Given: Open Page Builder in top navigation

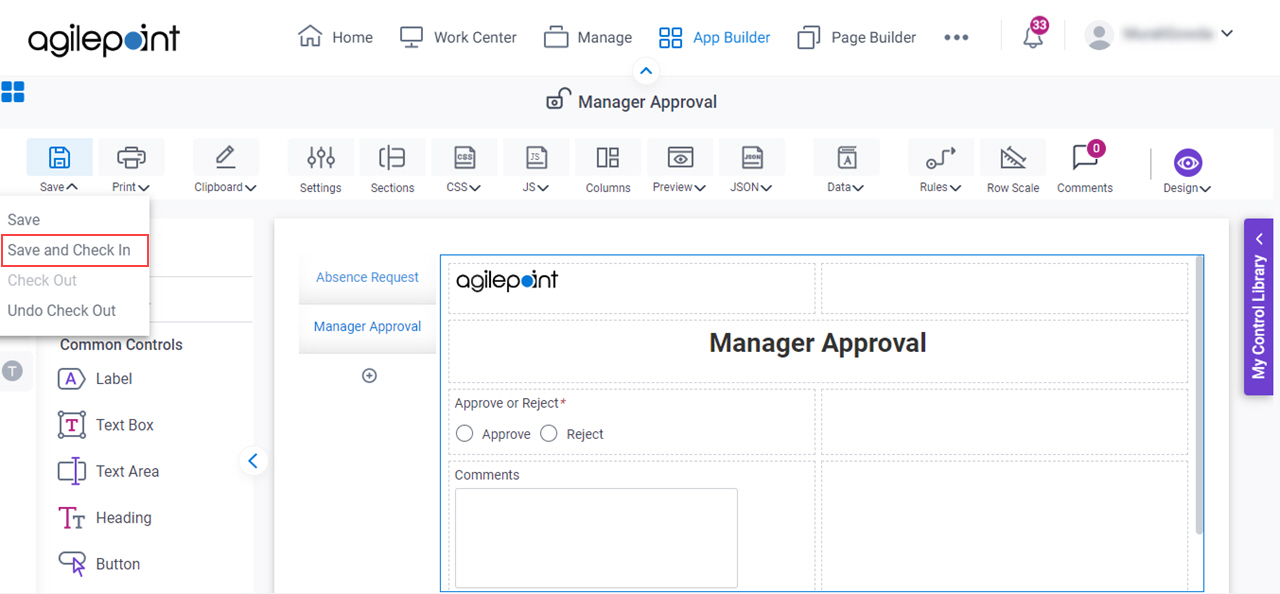Looking at the screenshot, I should click(856, 37).
